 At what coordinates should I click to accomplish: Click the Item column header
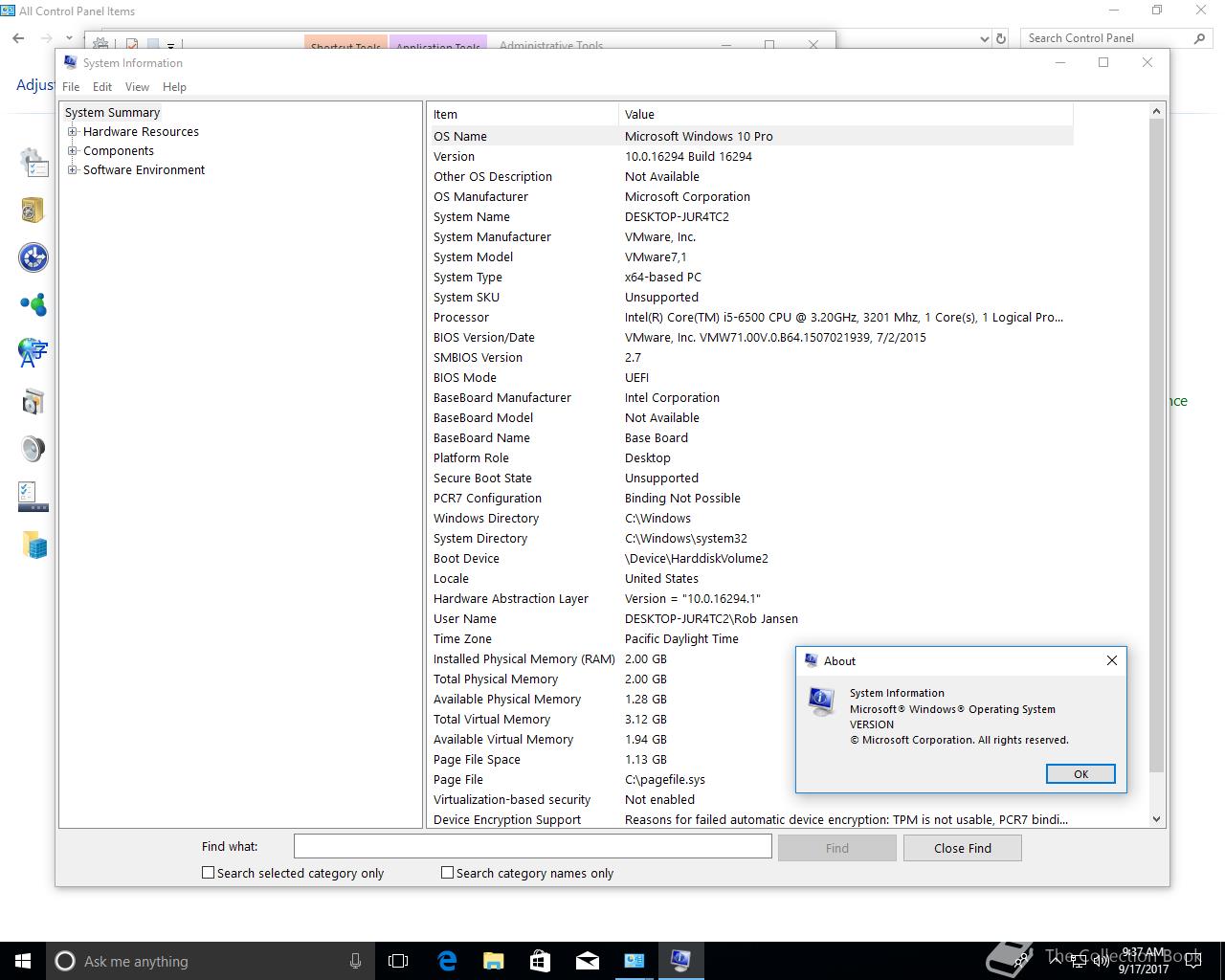(x=523, y=114)
